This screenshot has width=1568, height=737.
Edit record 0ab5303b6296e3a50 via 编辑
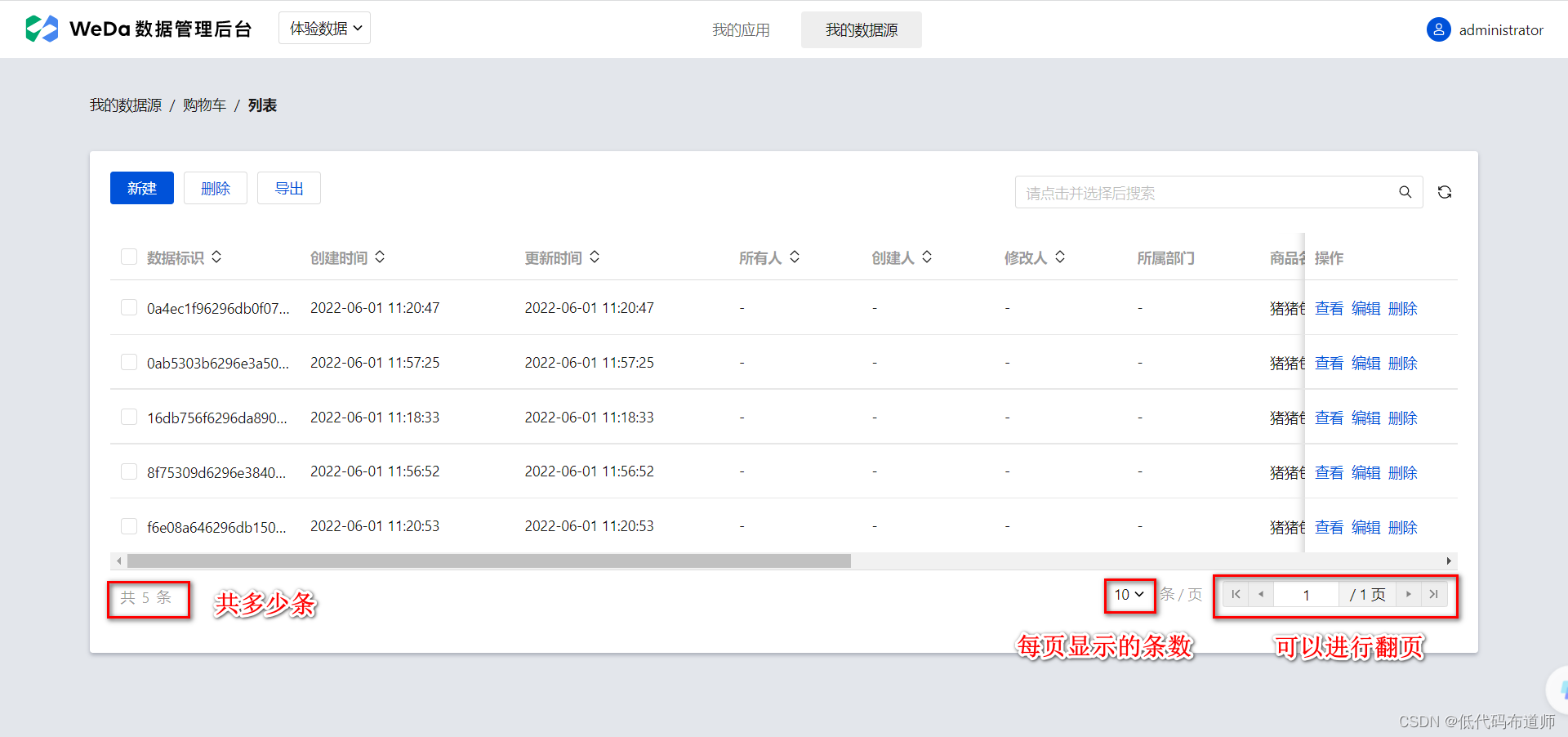tap(1365, 363)
